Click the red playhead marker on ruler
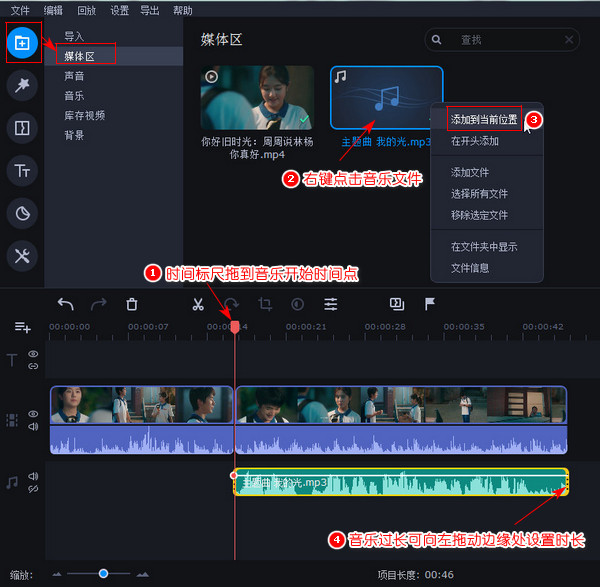The width and height of the screenshot is (600, 587). coord(235,327)
